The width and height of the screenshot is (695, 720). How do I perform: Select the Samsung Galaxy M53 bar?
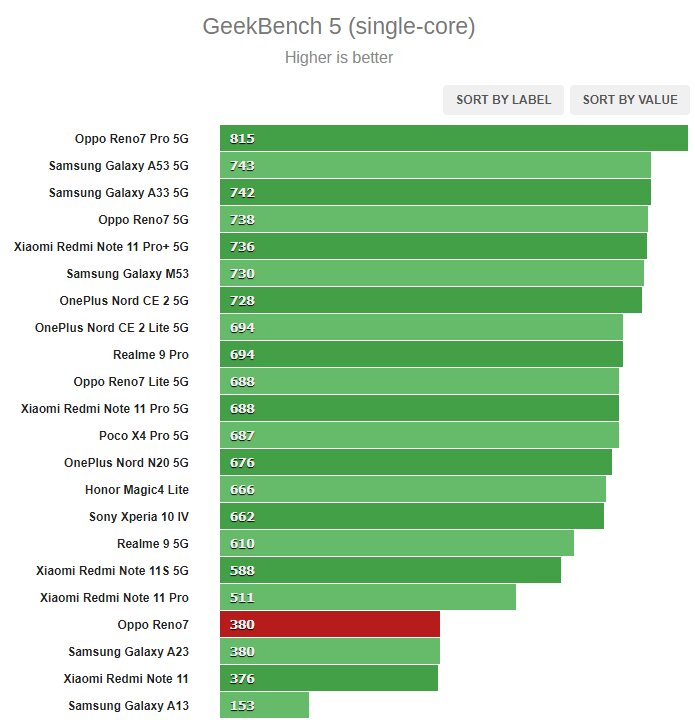pyautogui.click(x=432, y=273)
